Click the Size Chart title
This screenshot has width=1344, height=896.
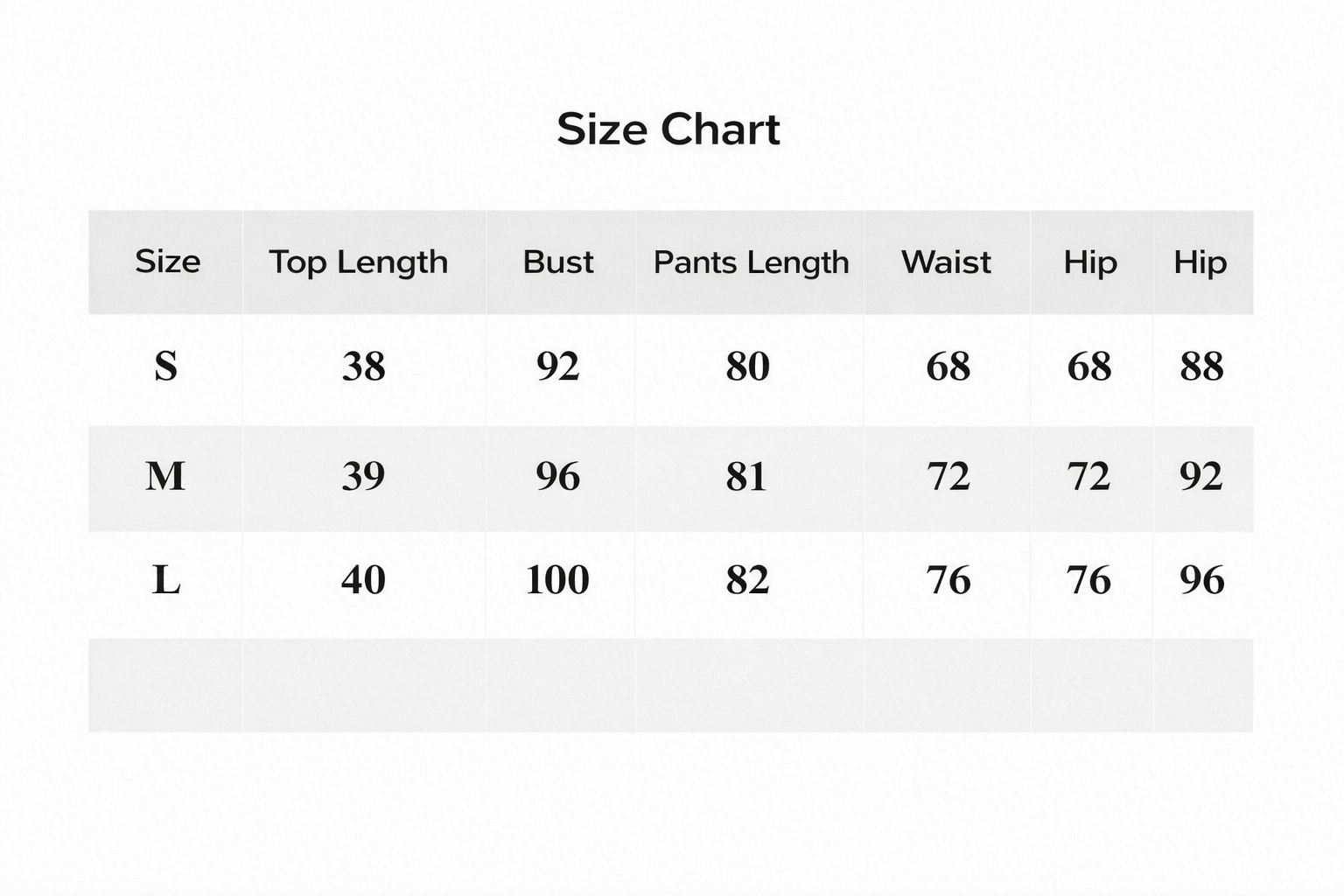click(x=668, y=129)
